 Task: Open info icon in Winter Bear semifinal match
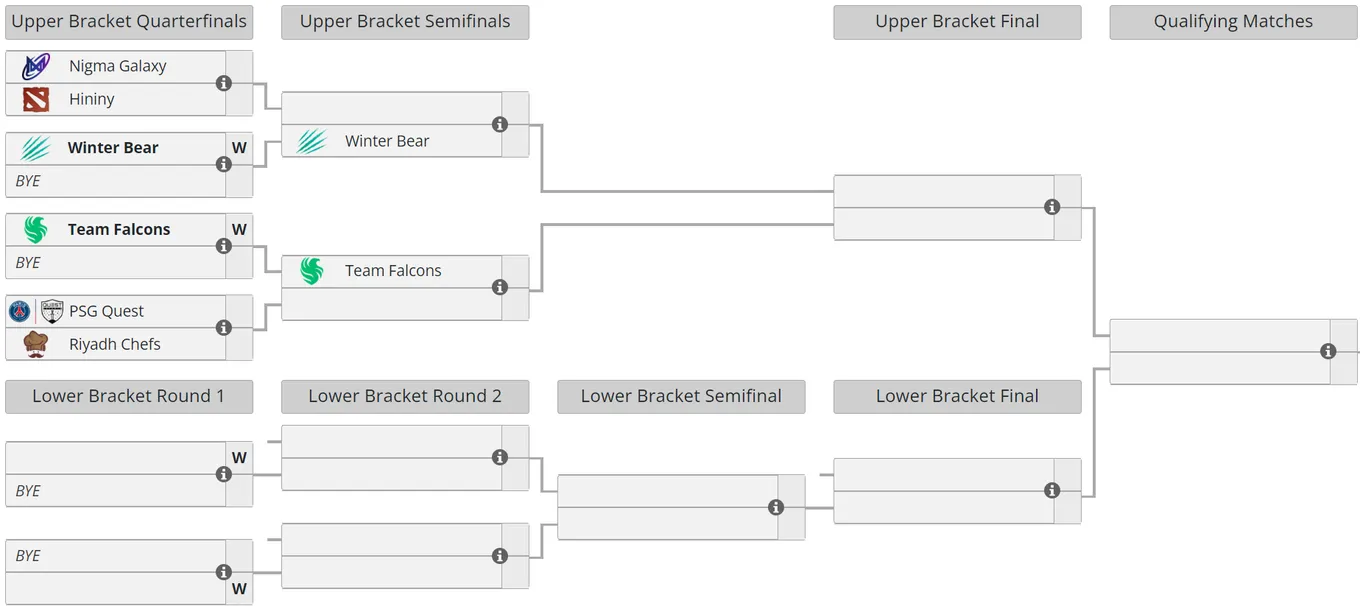[x=500, y=124]
